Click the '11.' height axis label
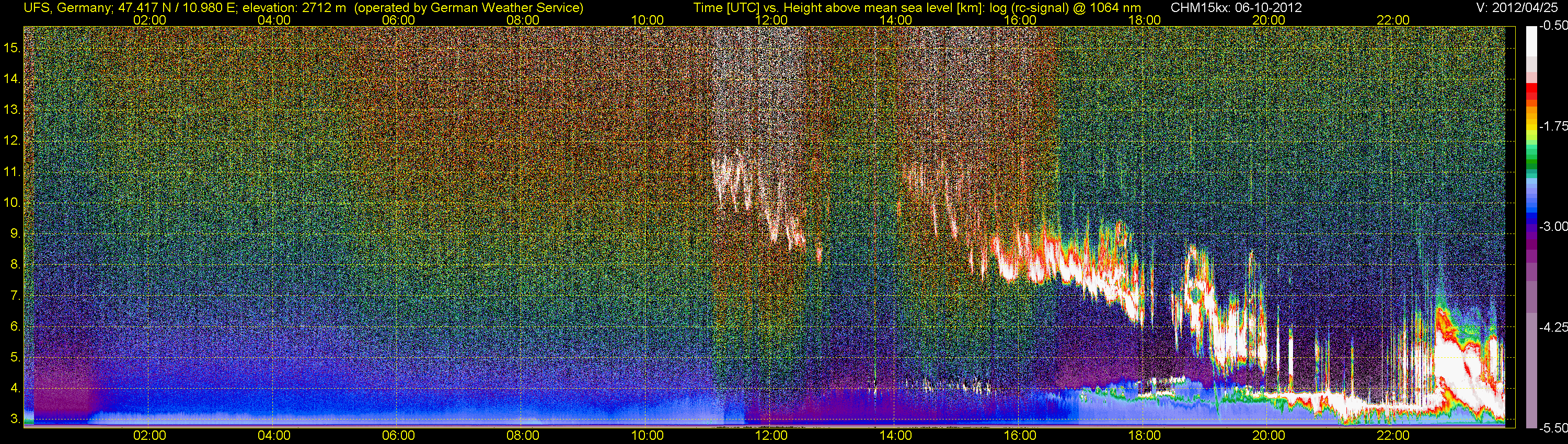This screenshot has width=1568, height=444. [x=12, y=172]
